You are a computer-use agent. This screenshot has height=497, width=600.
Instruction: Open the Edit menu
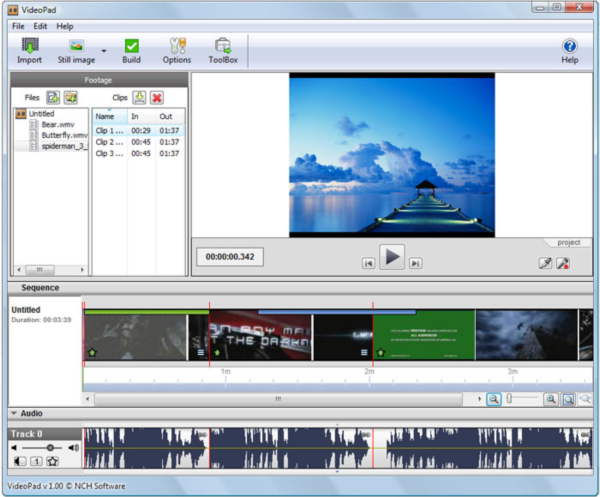[40, 25]
